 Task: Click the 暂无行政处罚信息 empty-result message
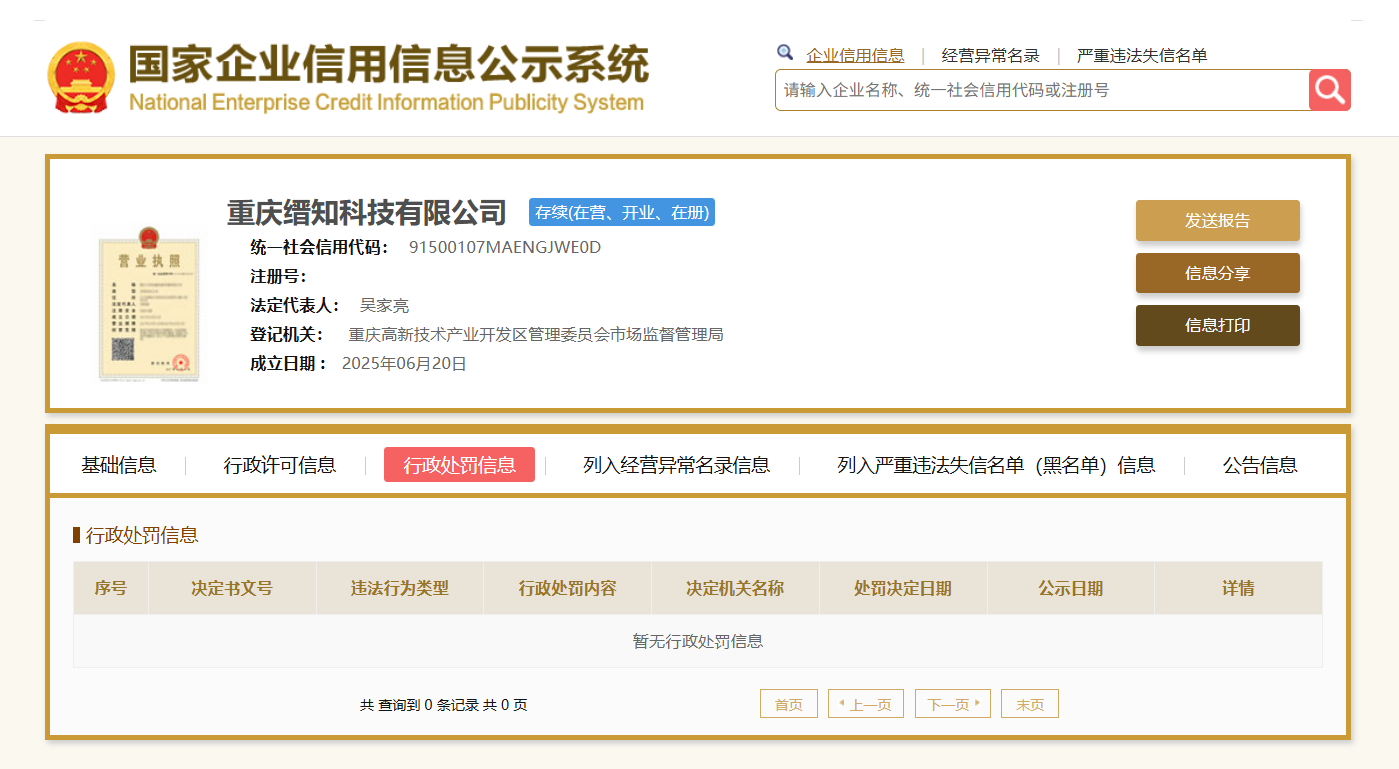(x=698, y=641)
